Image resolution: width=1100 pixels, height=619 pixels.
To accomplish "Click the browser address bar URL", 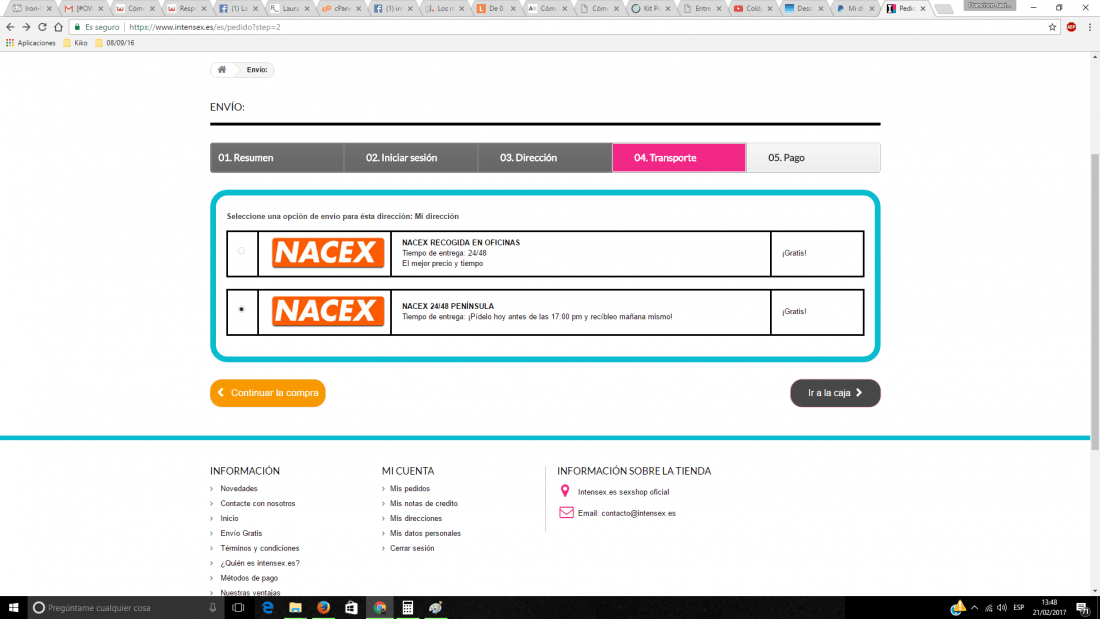I will point(205,27).
